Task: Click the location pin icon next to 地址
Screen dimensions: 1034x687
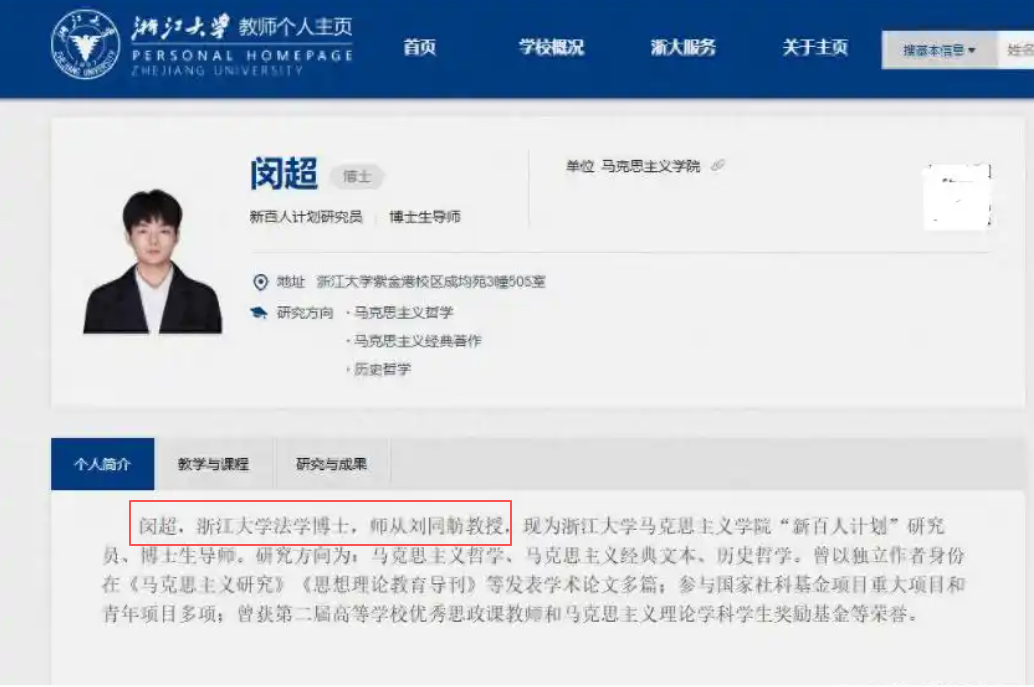Action: 260,282
